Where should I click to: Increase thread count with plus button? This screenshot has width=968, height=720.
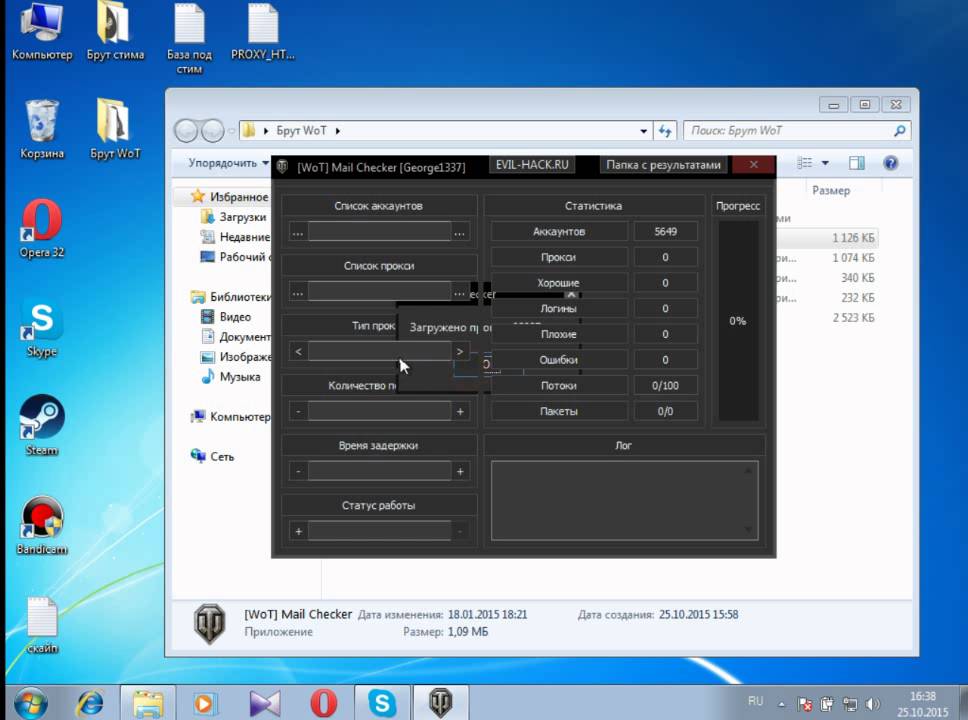[x=460, y=412]
